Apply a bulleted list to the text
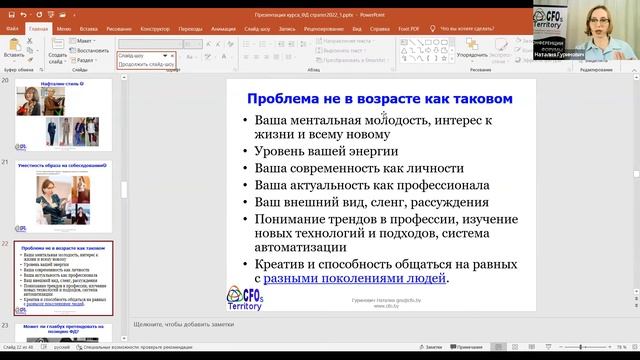The width and height of the screenshot is (640, 360). [246, 44]
